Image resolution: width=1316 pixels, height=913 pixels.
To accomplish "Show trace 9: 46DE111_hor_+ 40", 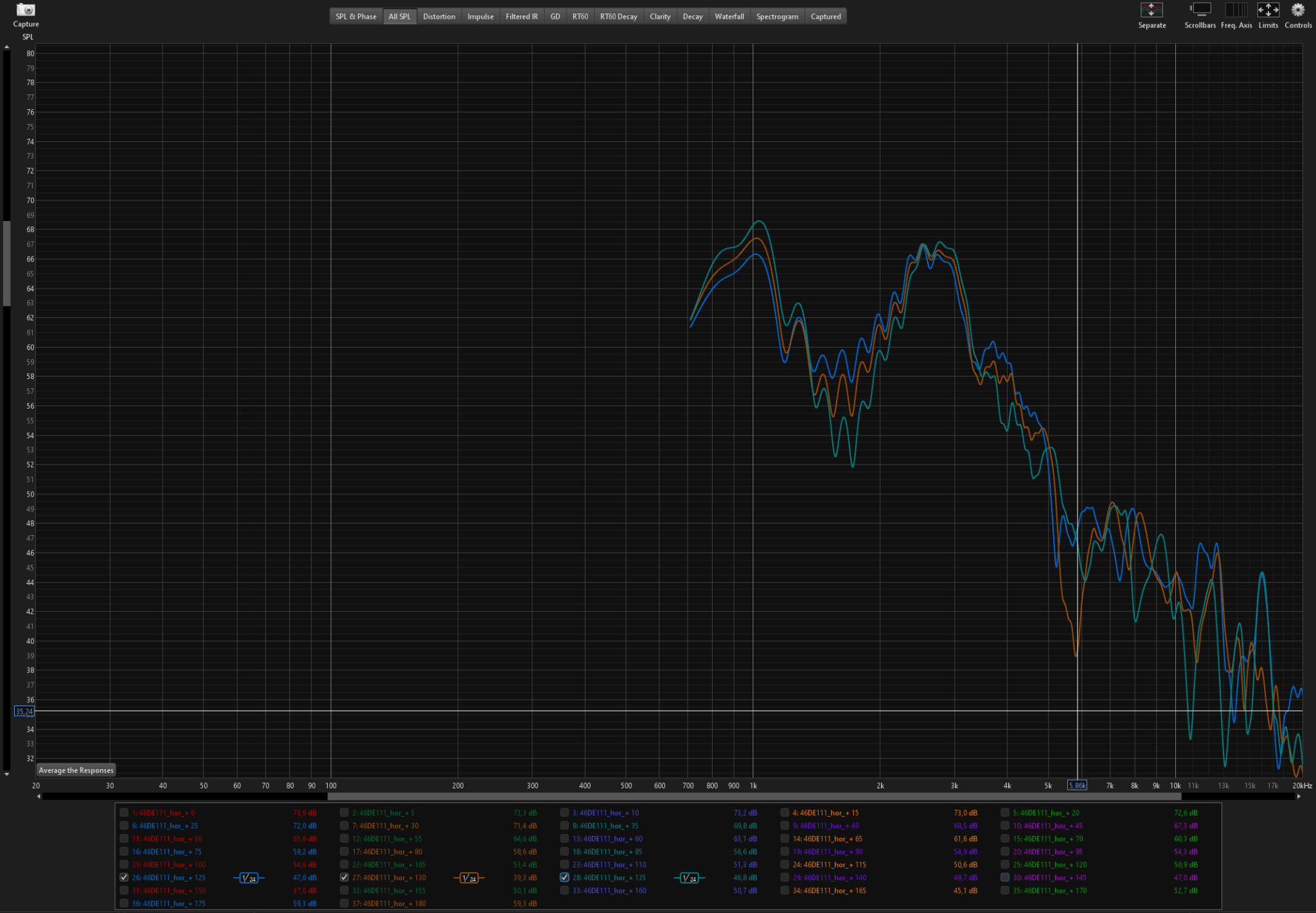I will (x=785, y=826).
